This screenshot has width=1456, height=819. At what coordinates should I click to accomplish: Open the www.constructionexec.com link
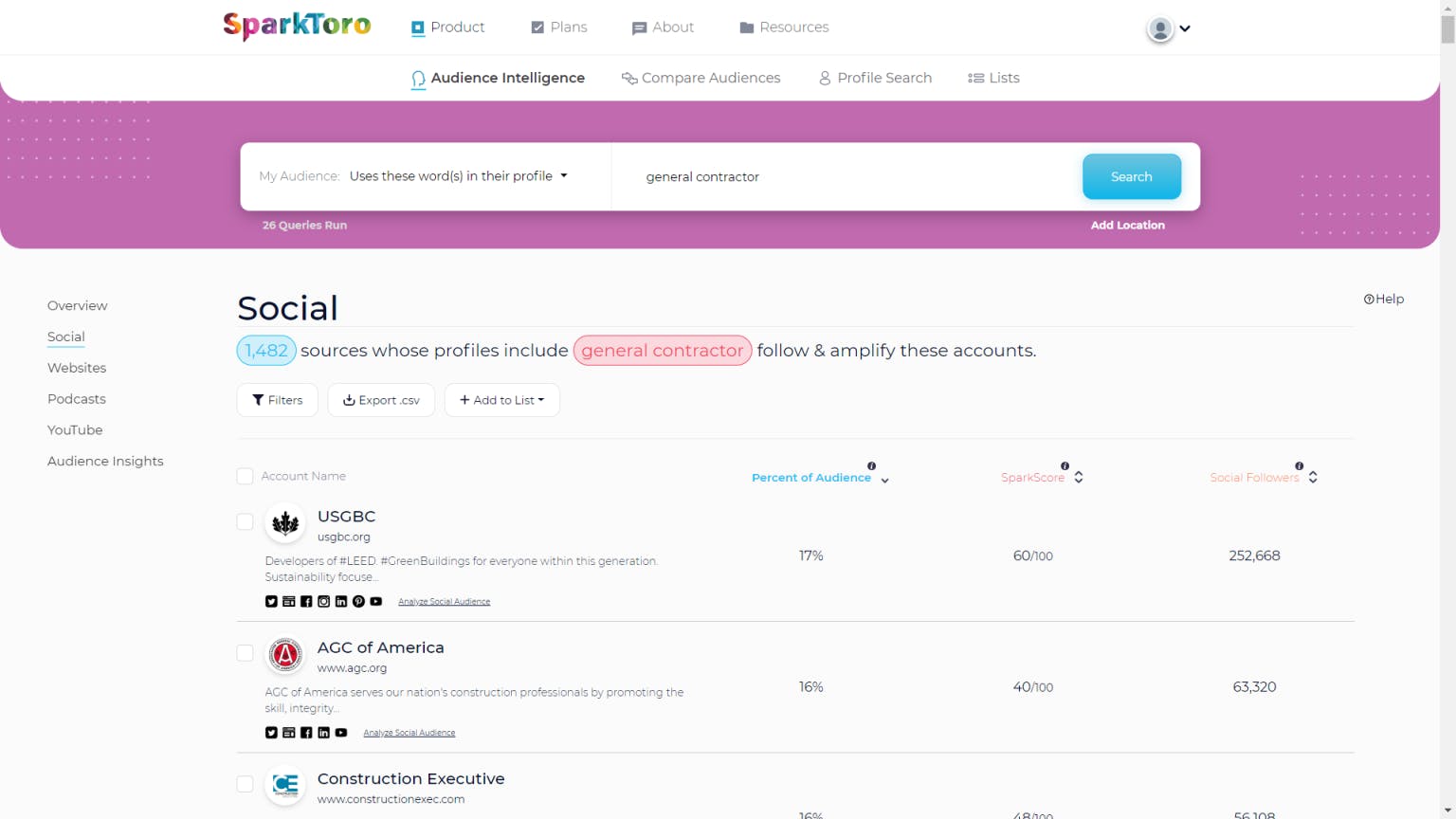391,799
